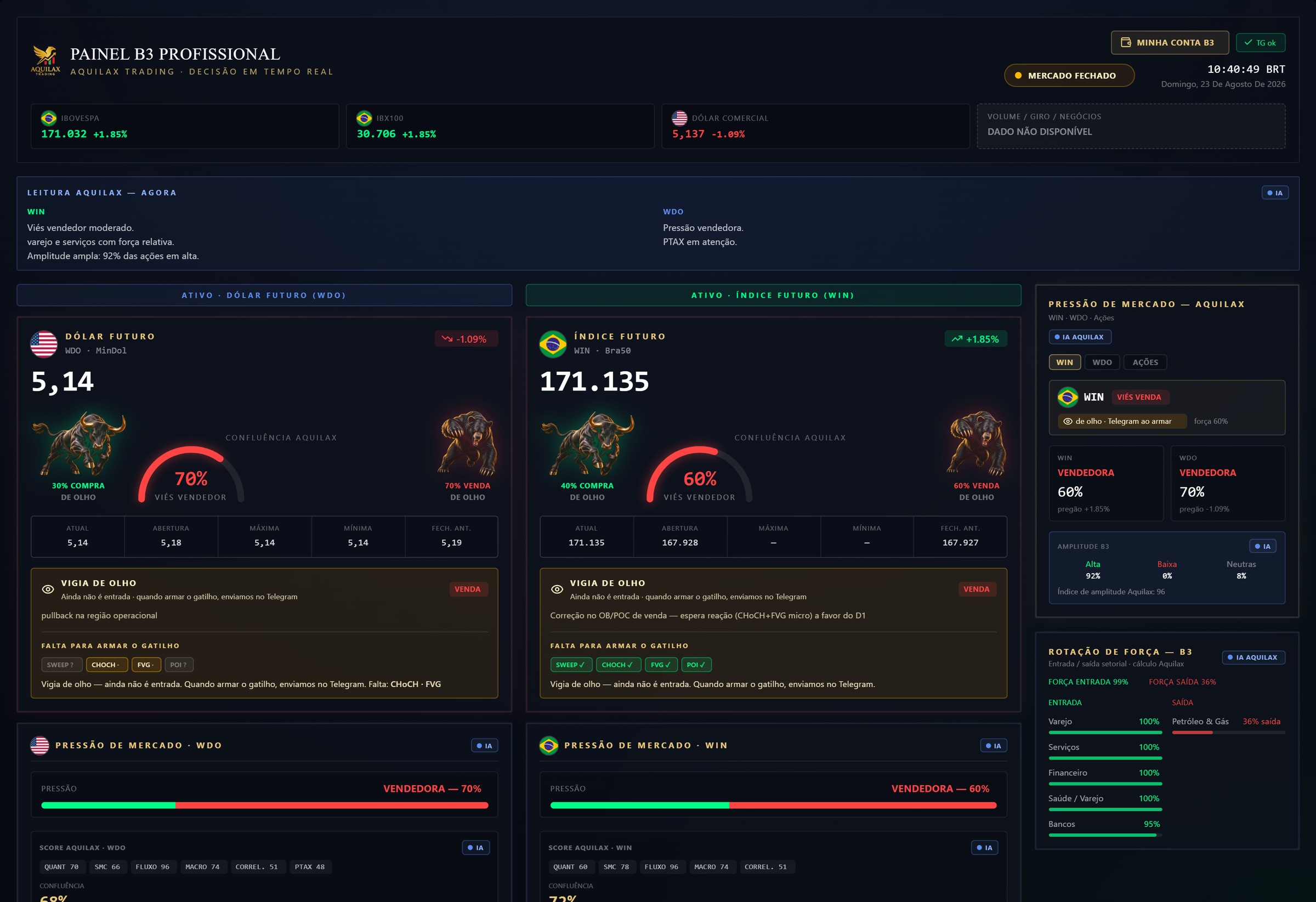This screenshot has width=1316, height=902.
Task: Select the Ativo Dólar Futuro (WDO) header tab
Action: click(x=264, y=295)
